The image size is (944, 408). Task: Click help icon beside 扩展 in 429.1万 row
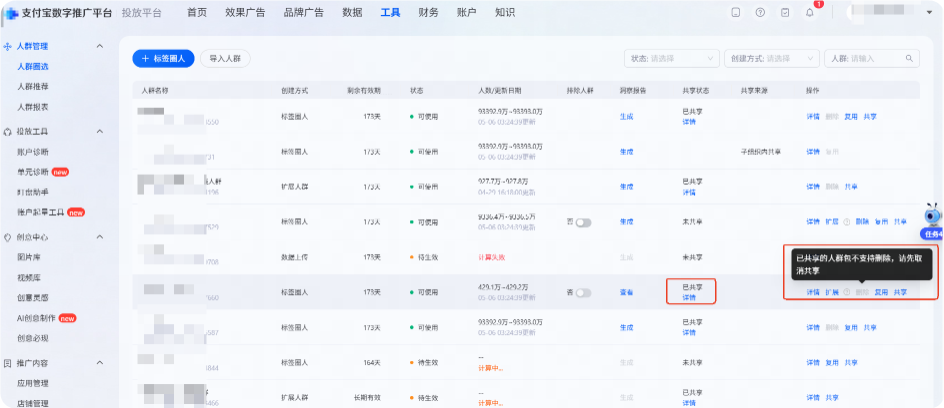(x=846, y=292)
